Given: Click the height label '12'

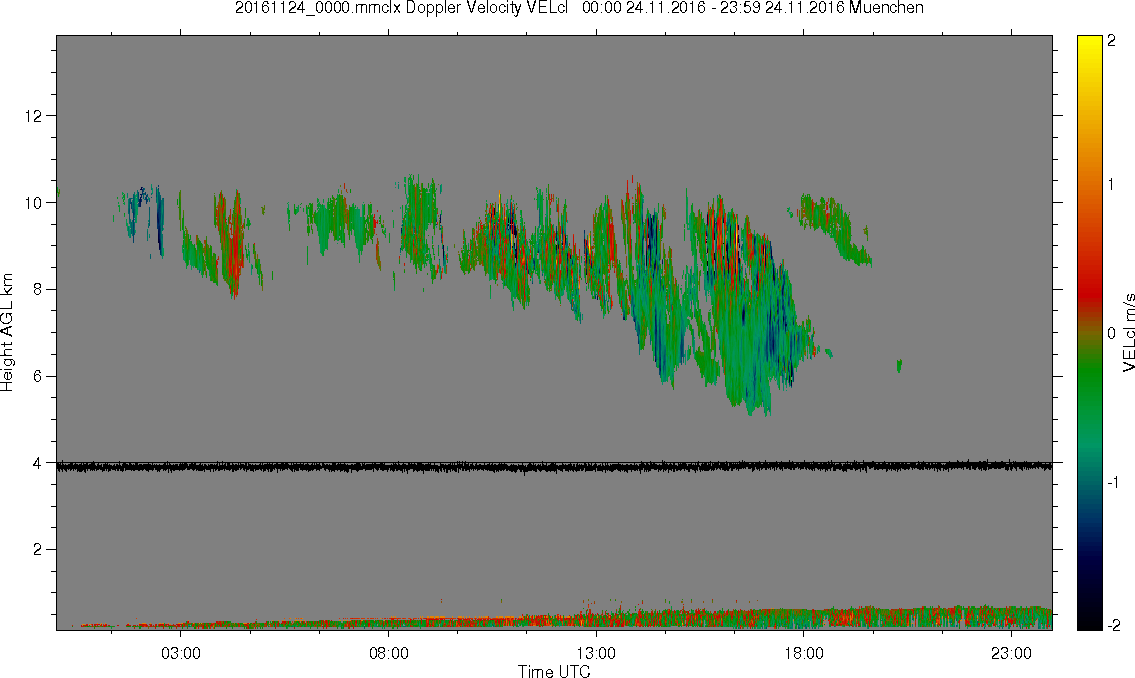Looking at the screenshot, I should tap(33, 116).
